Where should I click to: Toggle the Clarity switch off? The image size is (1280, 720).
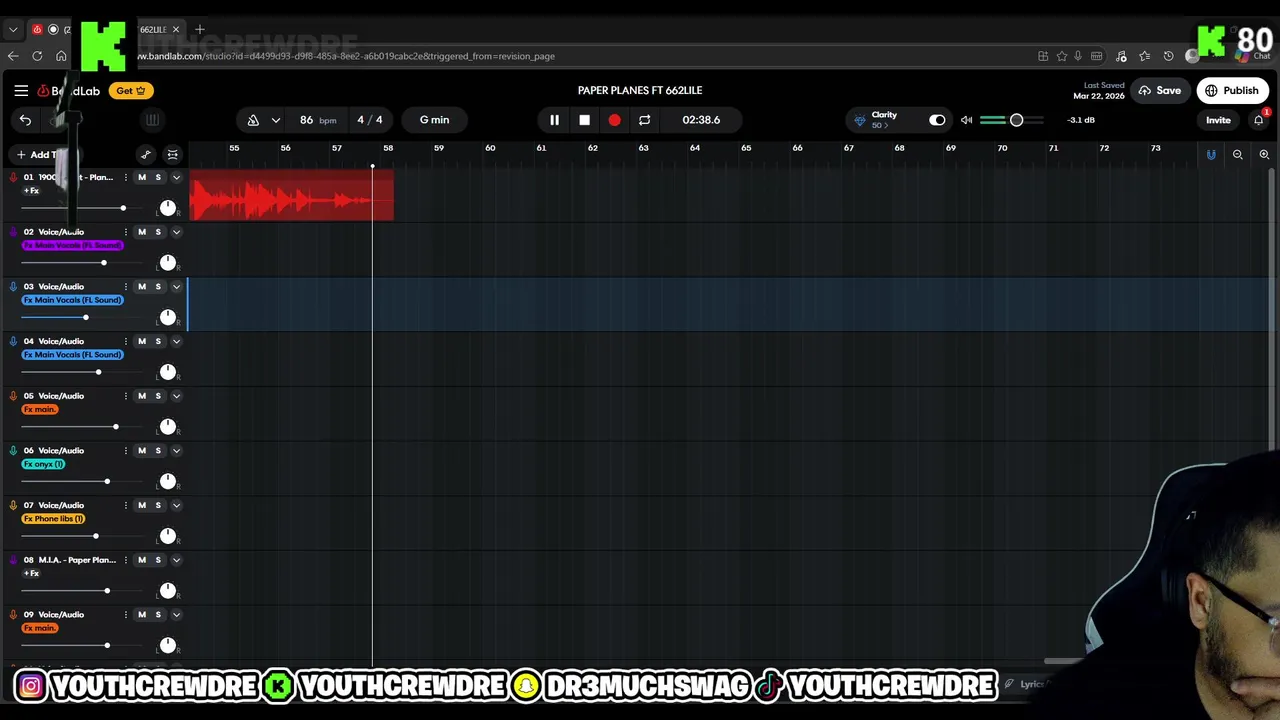937,120
